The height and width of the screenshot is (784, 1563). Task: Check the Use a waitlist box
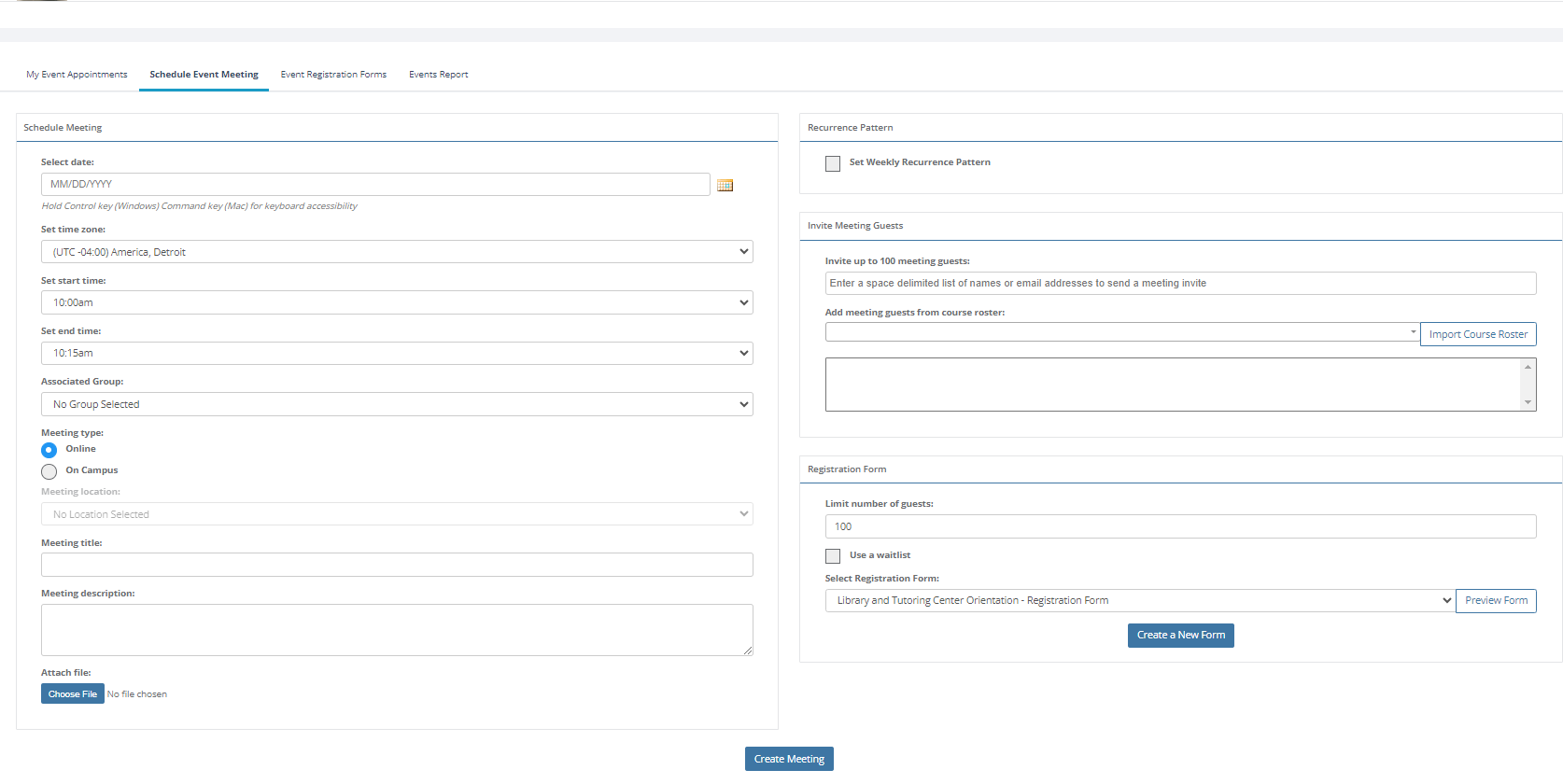point(833,556)
